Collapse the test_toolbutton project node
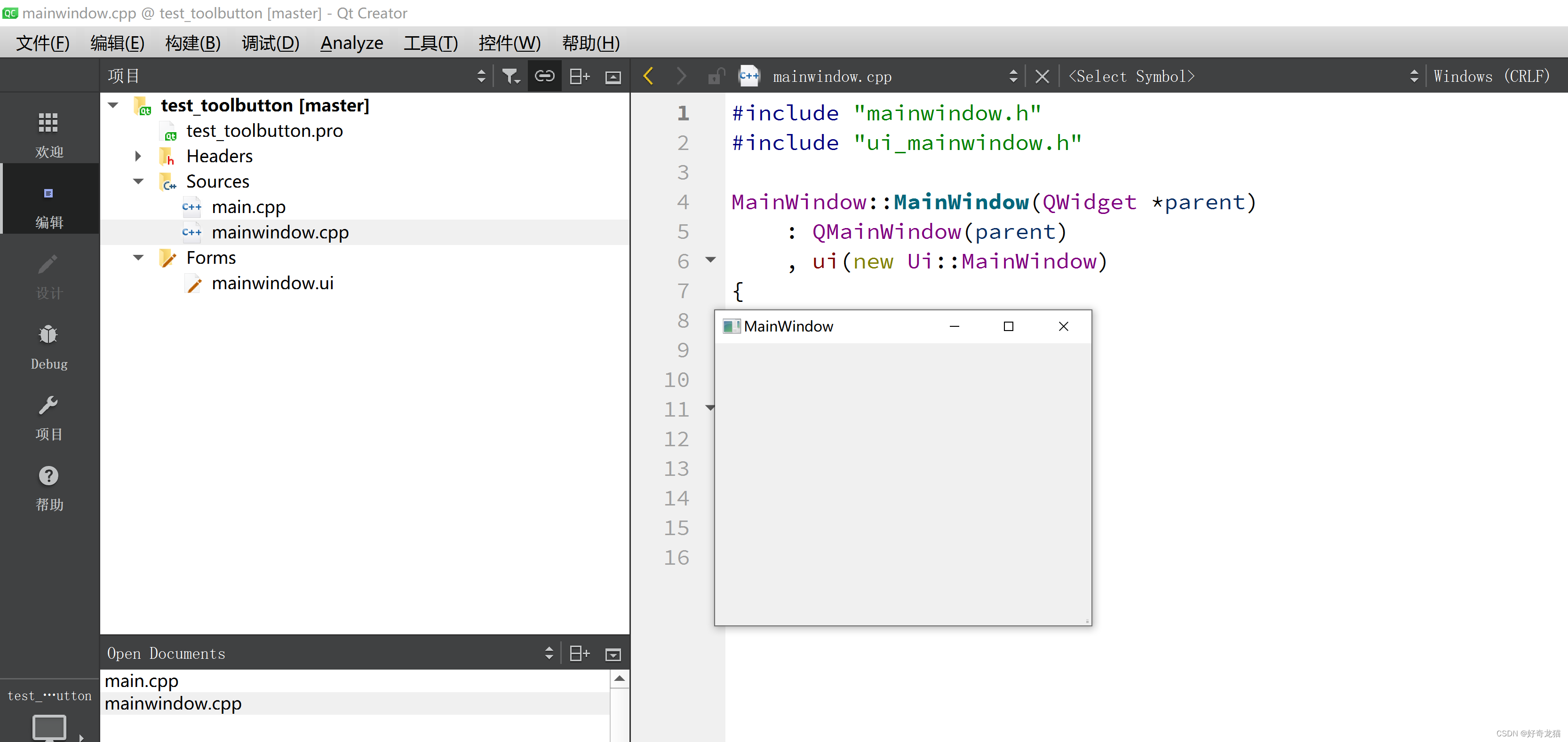The width and height of the screenshot is (1568, 742). [113, 105]
